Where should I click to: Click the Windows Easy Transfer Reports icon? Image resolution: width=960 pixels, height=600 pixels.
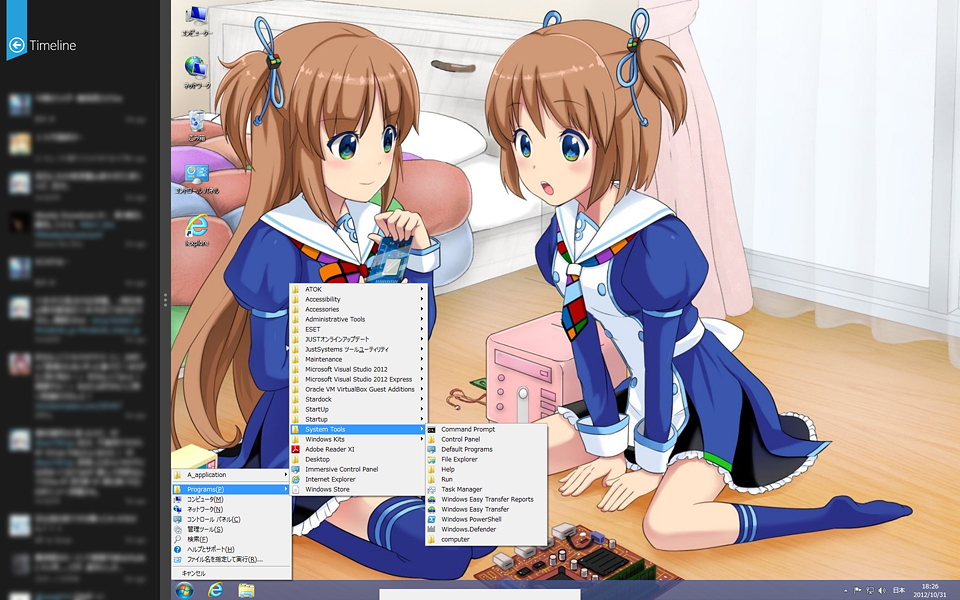coord(432,499)
